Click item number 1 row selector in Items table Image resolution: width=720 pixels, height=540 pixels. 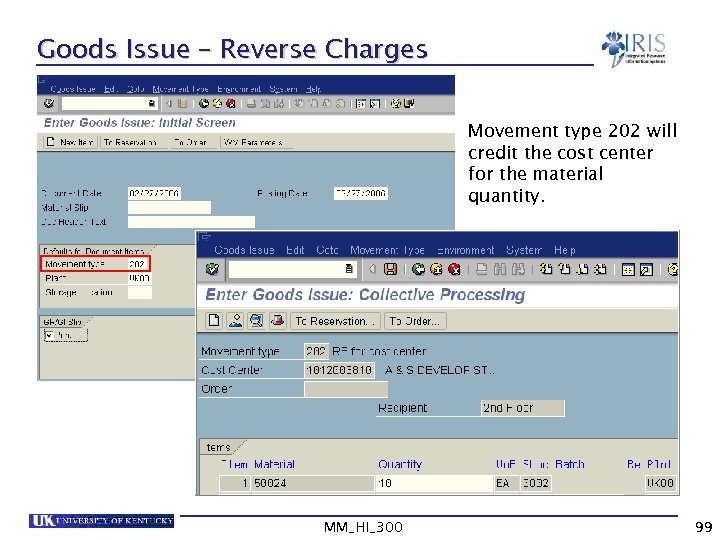[235, 483]
